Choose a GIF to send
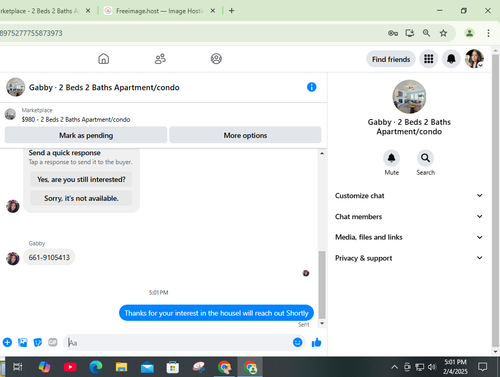 tap(53, 342)
